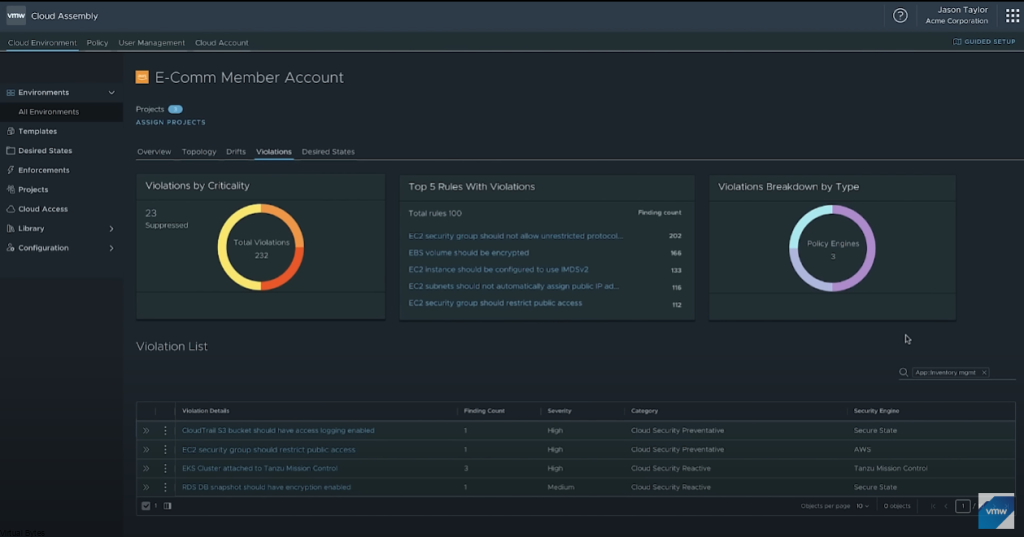Image resolution: width=1024 pixels, height=537 pixels.
Task: Click the Projects sidebar icon
Action: click(10, 189)
